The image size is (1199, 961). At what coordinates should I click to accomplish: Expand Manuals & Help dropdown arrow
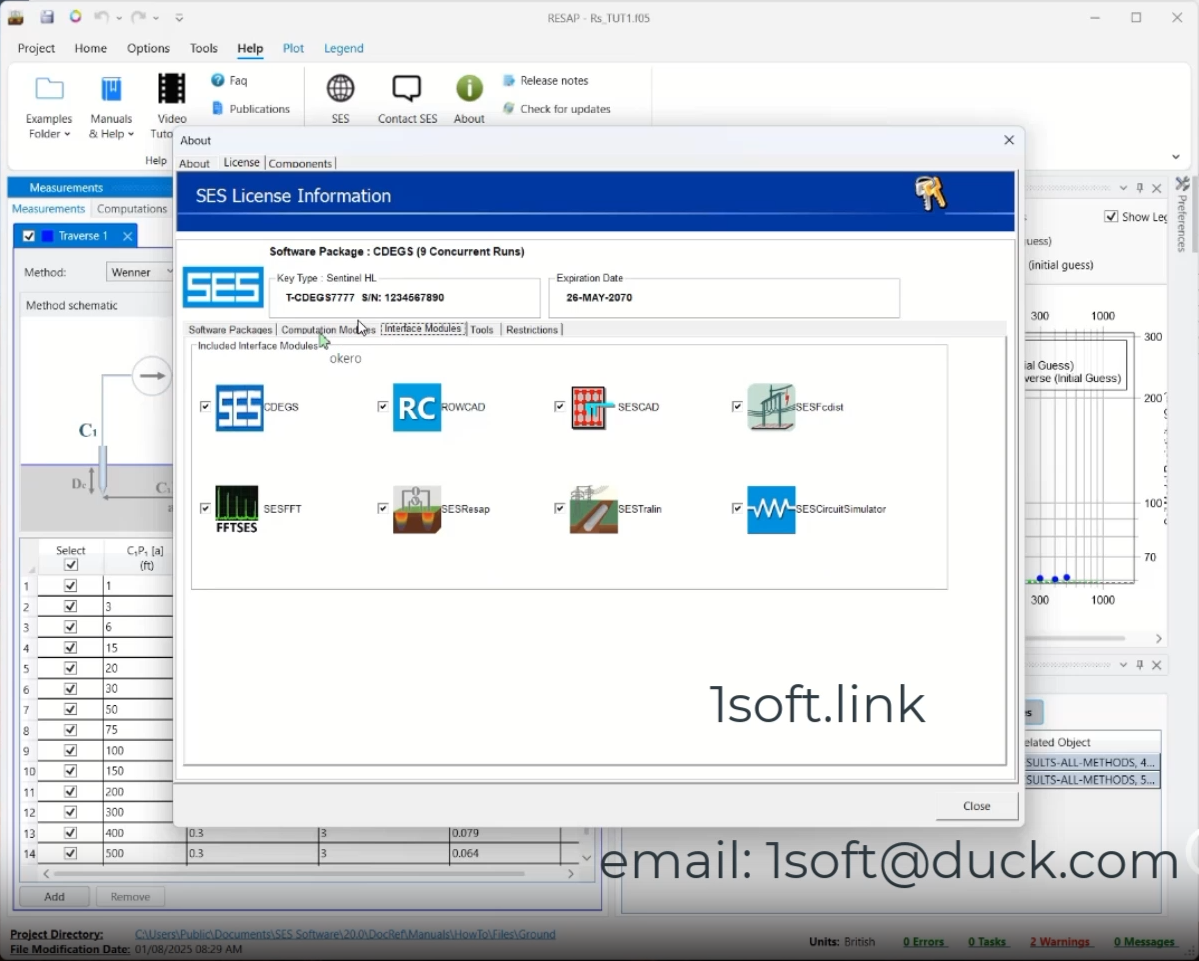(131, 135)
